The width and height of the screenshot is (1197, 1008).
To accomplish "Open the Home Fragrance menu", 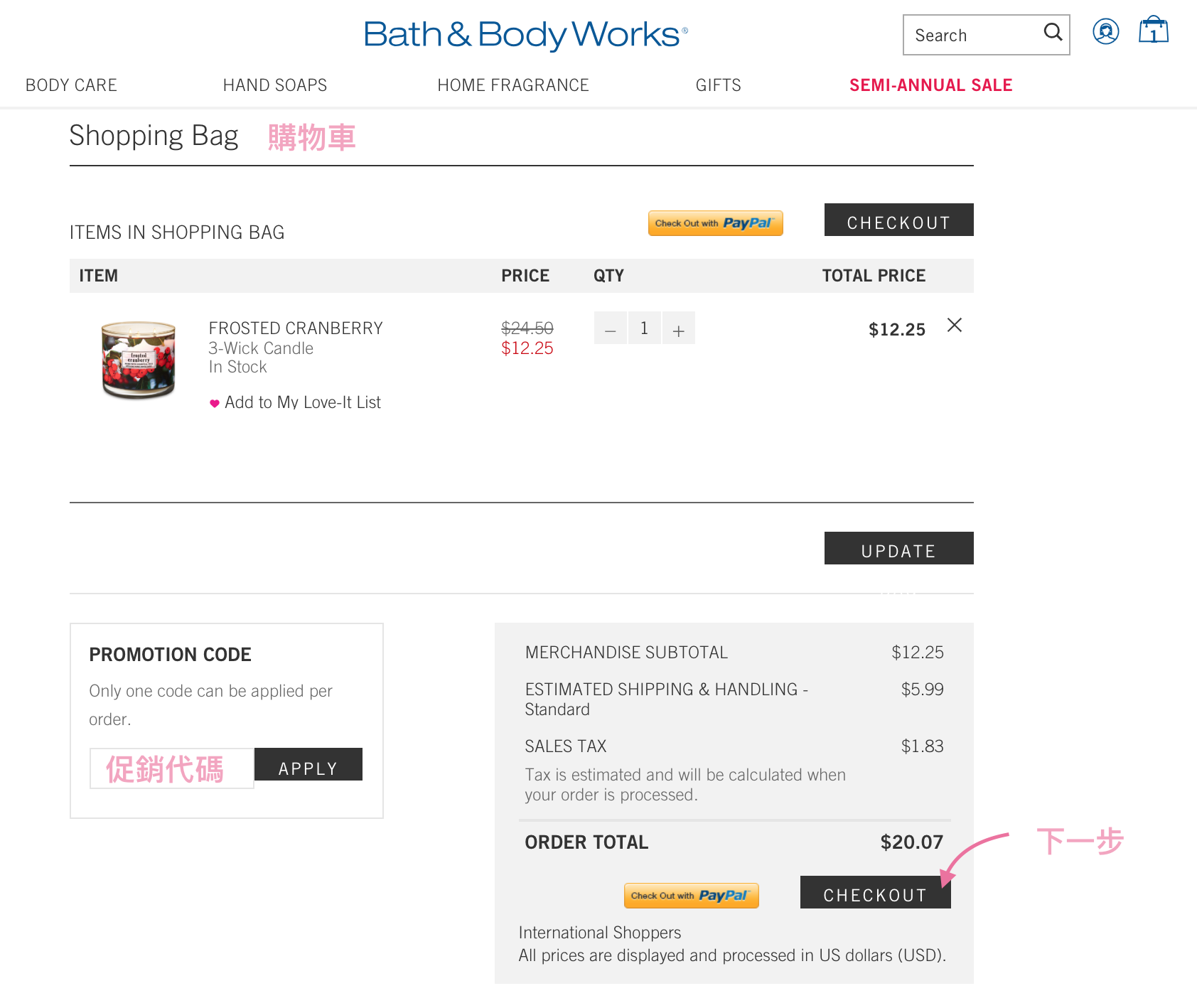I will tap(512, 85).
